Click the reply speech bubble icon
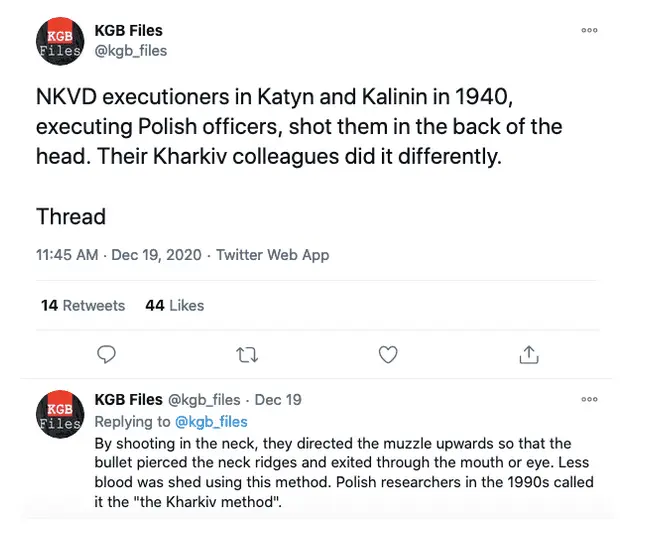663x540 pixels. tap(108, 354)
